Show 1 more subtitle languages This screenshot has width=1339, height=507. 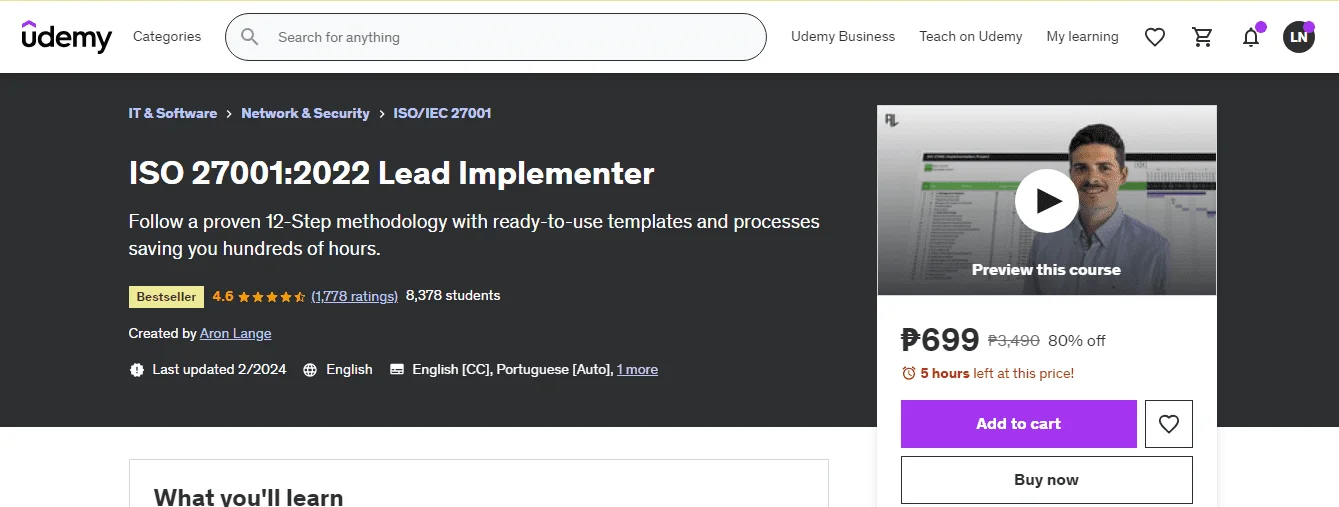637,369
